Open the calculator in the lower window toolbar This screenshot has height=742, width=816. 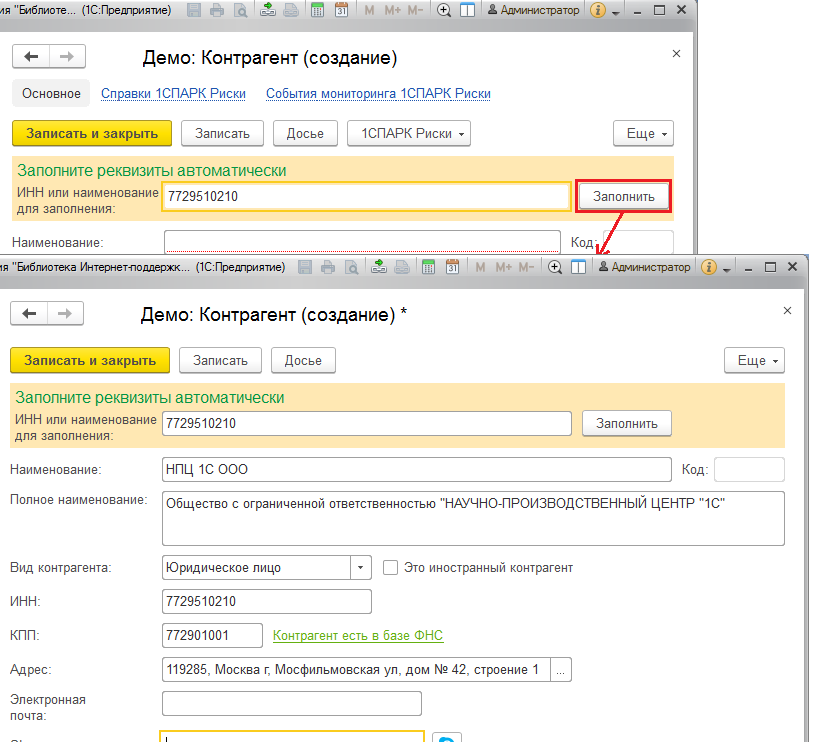pyautogui.click(x=428, y=267)
